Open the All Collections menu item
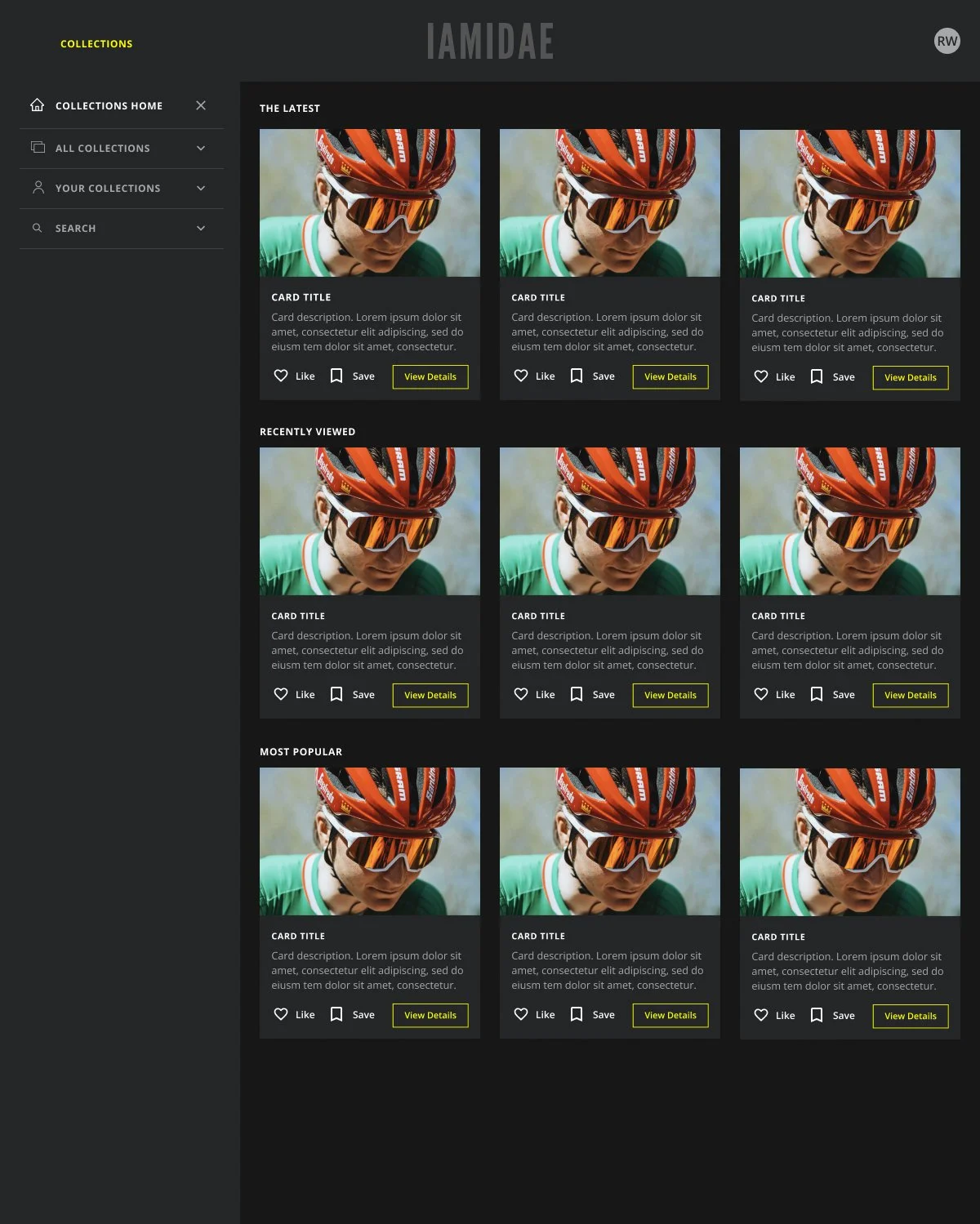The height and width of the screenshot is (1224, 980). coord(121,149)
